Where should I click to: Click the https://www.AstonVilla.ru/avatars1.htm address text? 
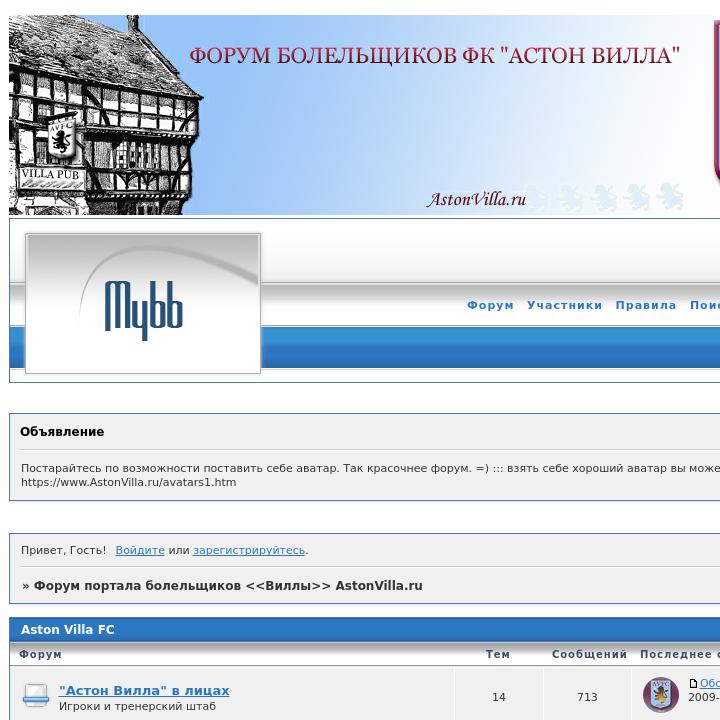(x=129, y=483)
